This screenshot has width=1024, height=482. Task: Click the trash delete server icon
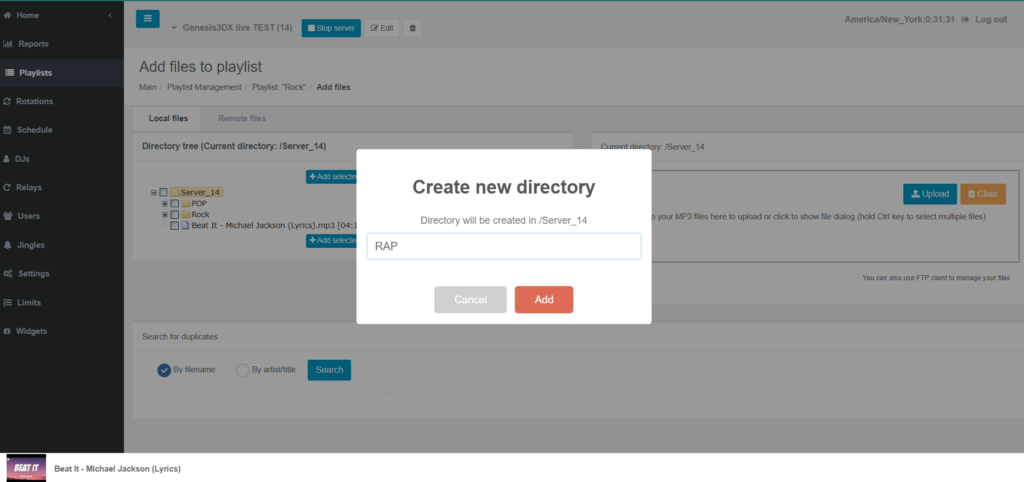(413, 28)
